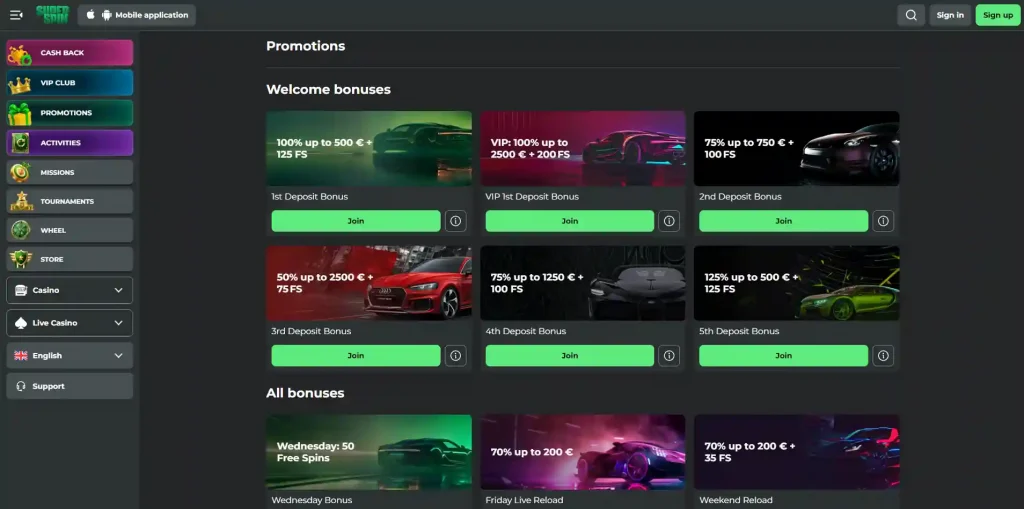Click the Live Casino spade icon
This screenshot has width=1024, height=509.
[21, 323]
